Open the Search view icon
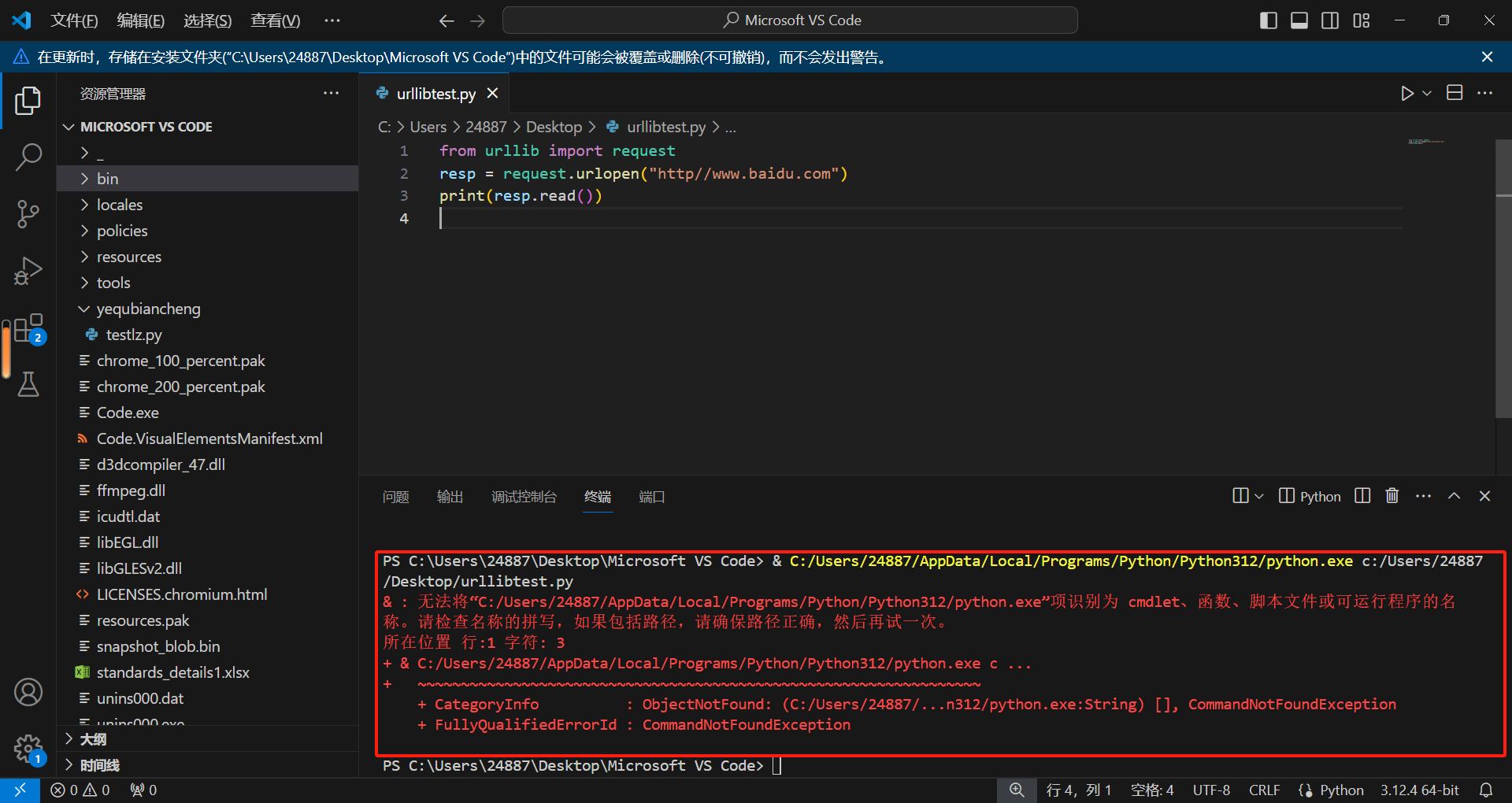Image resolution: width=1512 pixels, height=803 pixels. coord(28,157)
